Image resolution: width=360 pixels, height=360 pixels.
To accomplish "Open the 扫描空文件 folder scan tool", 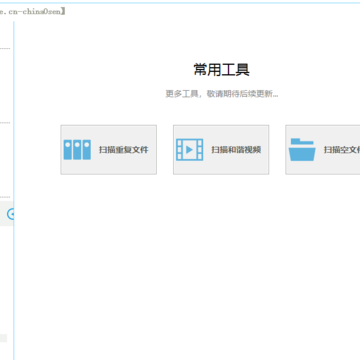I will (323, 150).
